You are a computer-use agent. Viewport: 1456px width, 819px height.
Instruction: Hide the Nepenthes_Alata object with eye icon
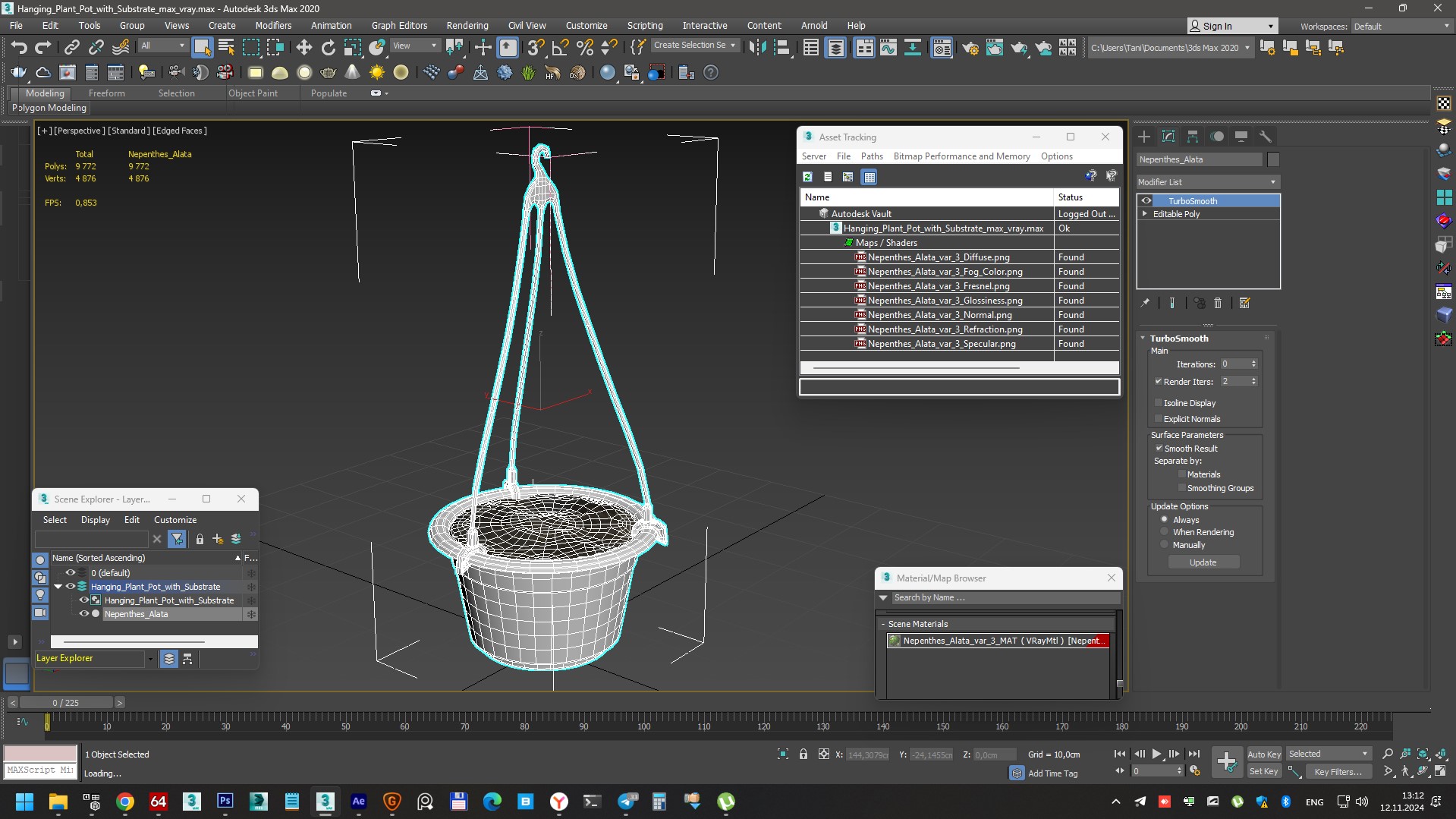(x=83, y=614)
